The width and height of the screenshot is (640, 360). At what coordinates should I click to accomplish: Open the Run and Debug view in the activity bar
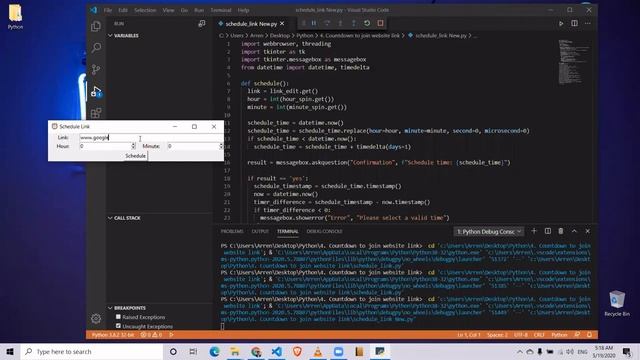coord(96,91)
